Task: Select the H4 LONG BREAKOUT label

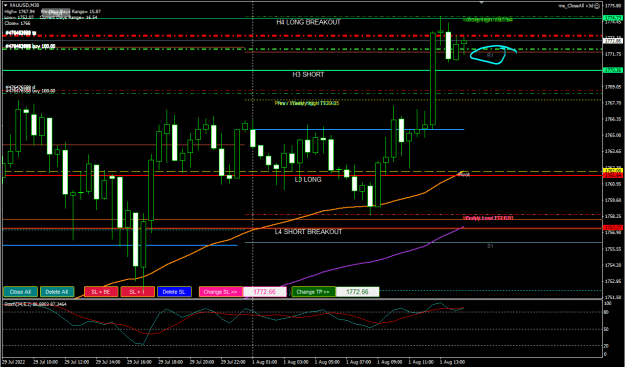Action: [x=309, y=22]
